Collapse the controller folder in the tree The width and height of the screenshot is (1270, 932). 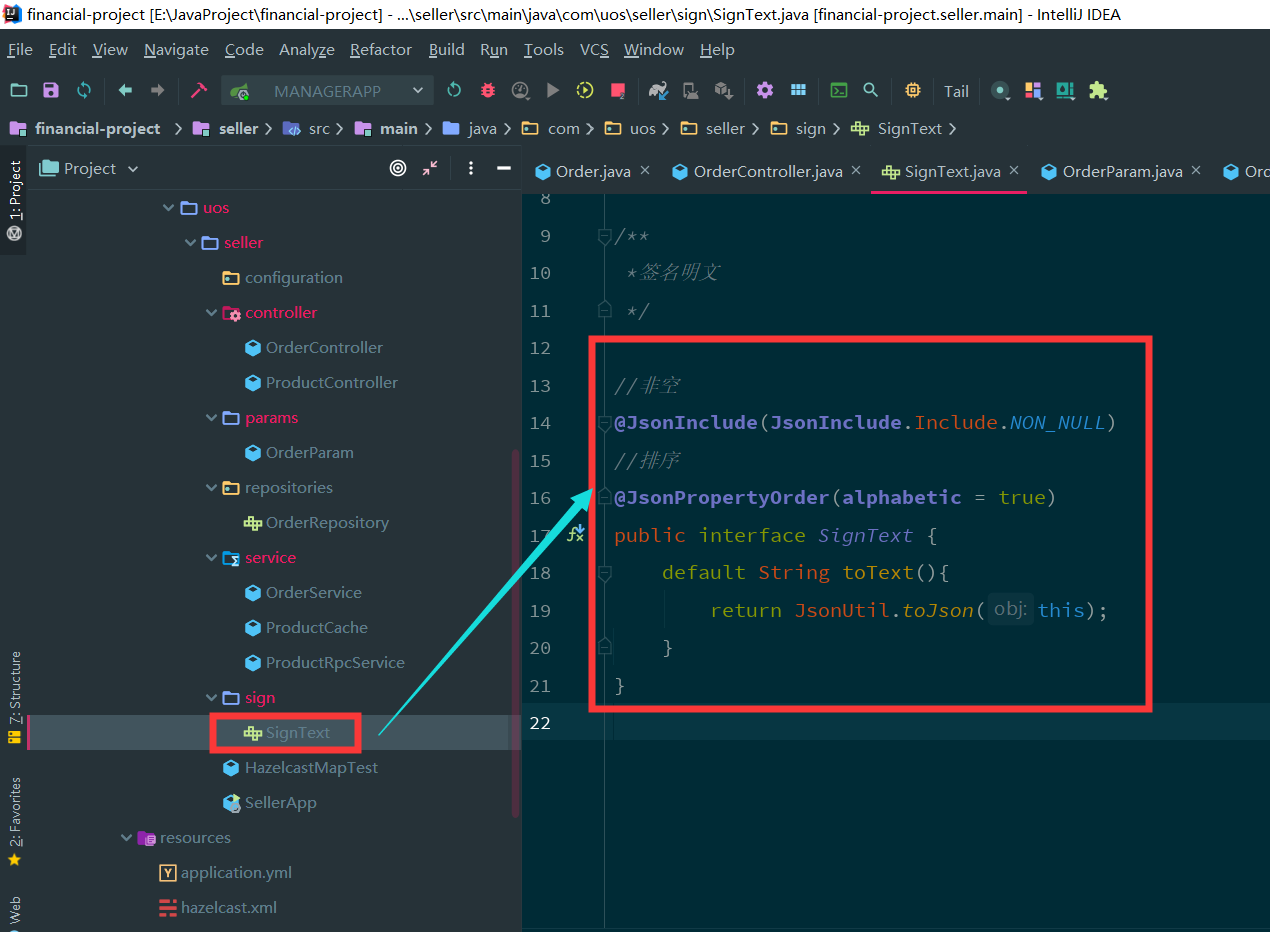coord(212,313)
